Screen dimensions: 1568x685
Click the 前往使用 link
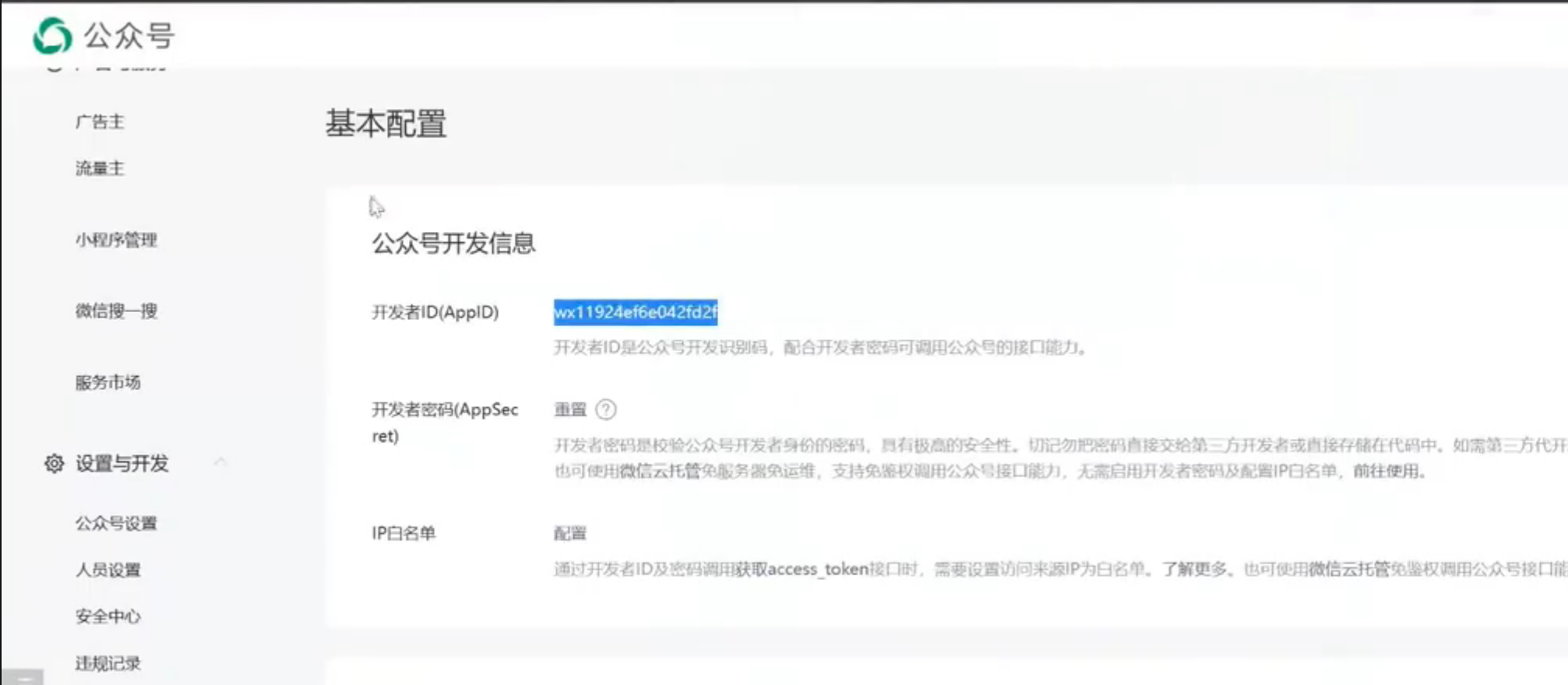point(1386,471)
